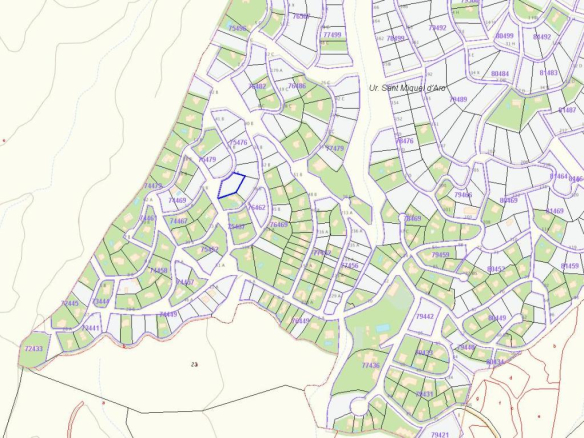Select block label 79489

458,99
